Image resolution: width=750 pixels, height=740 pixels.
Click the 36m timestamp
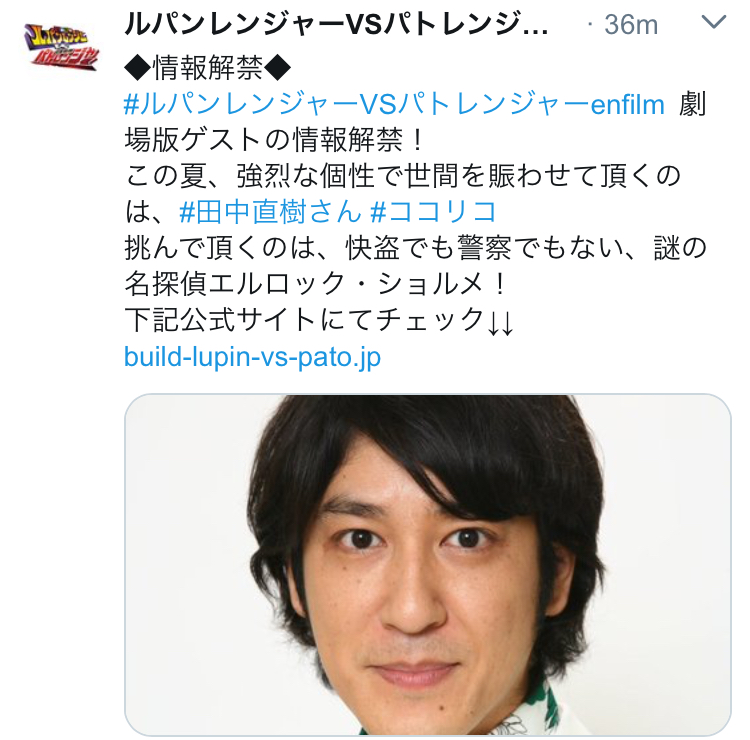pyautogui.click(x=631, y=24)
